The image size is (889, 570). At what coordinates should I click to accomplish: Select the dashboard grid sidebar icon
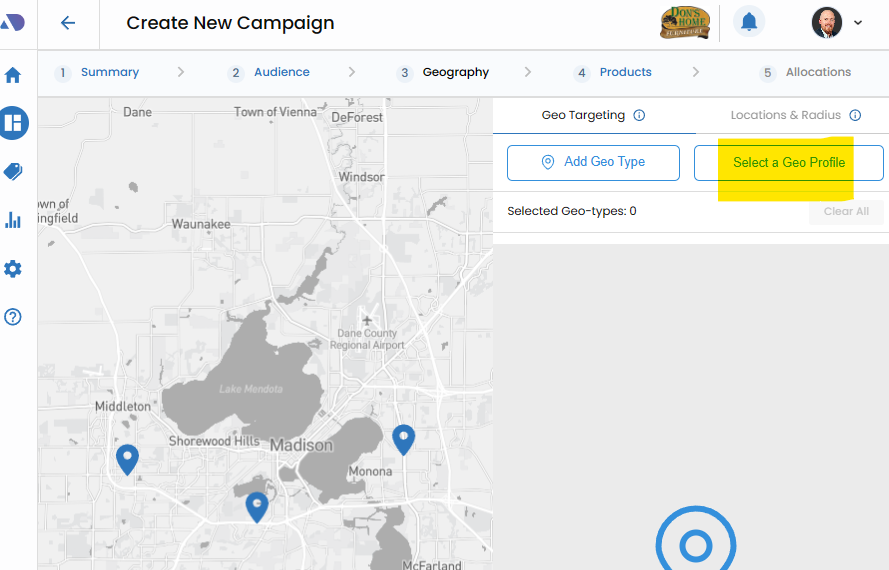(x=14, y=123)
